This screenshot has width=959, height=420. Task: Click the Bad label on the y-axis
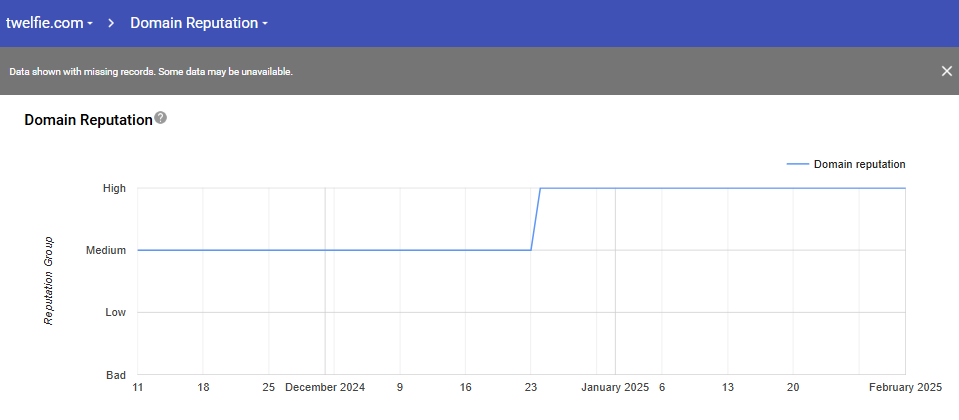[115, 375]
